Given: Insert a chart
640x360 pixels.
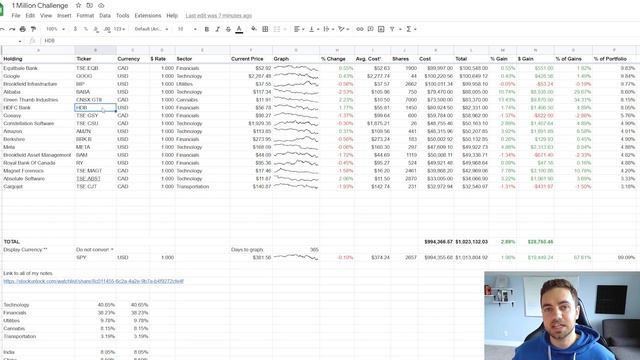Looking at the screenshot, I should coord(381,29).
